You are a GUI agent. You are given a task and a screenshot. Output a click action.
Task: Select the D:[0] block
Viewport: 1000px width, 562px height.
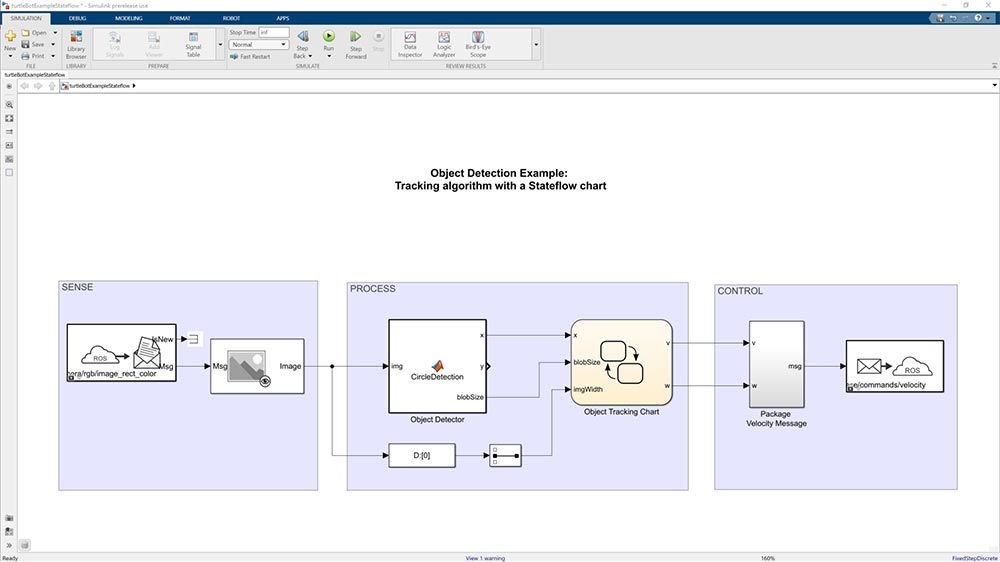422,455
